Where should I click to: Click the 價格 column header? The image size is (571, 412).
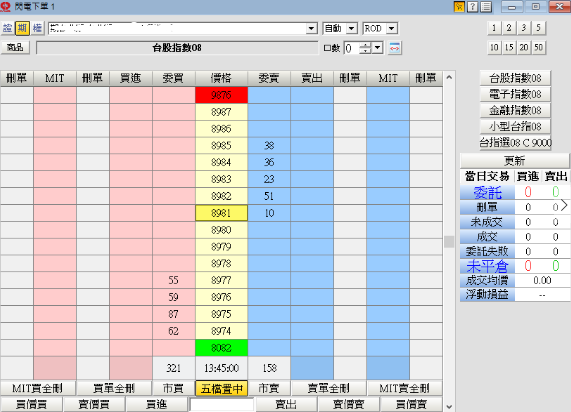(x=221, y=78)
